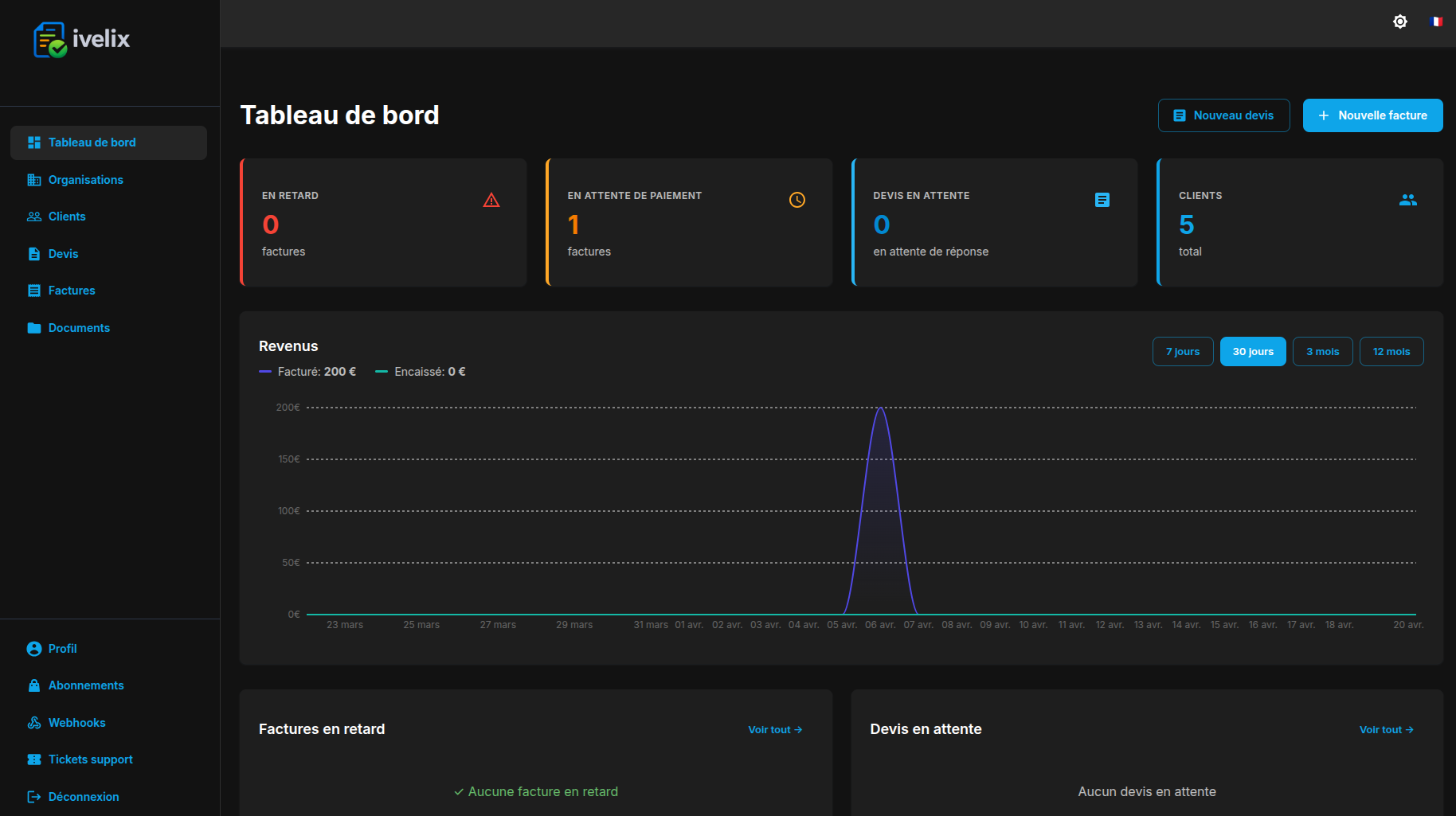Open Voir tout for Devis en attente

(x=1386, y=730)
